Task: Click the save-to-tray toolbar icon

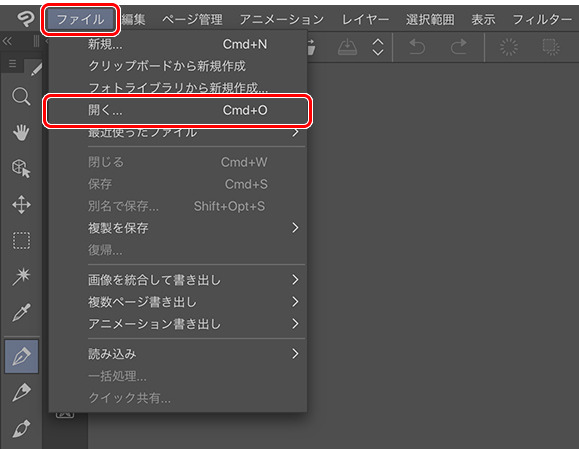Action: [347, 47]
